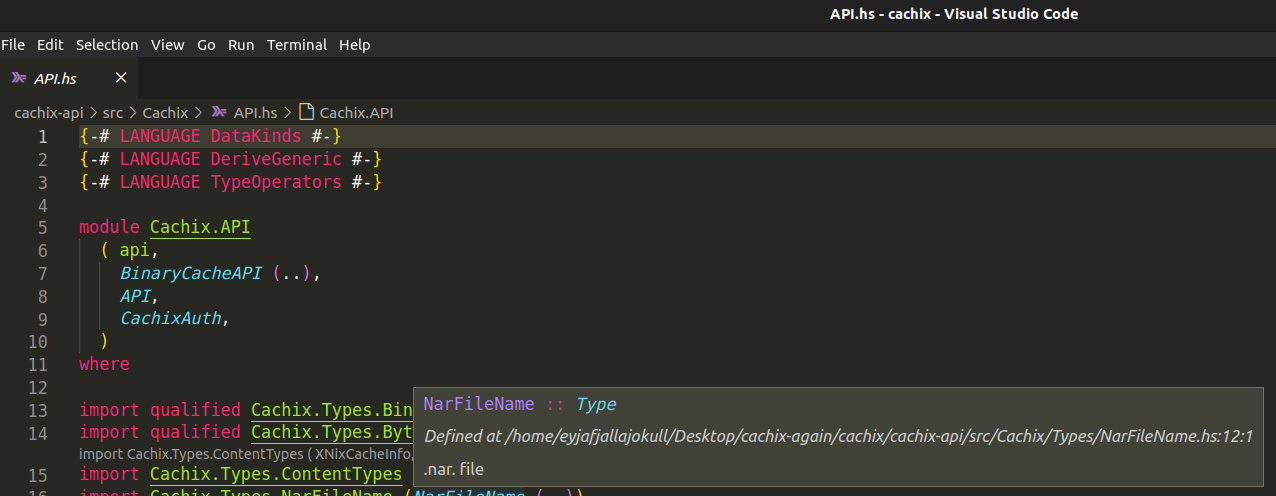Open the Edit menu
This screenshot has height=496, width=1276.
[x=50, y=45]
